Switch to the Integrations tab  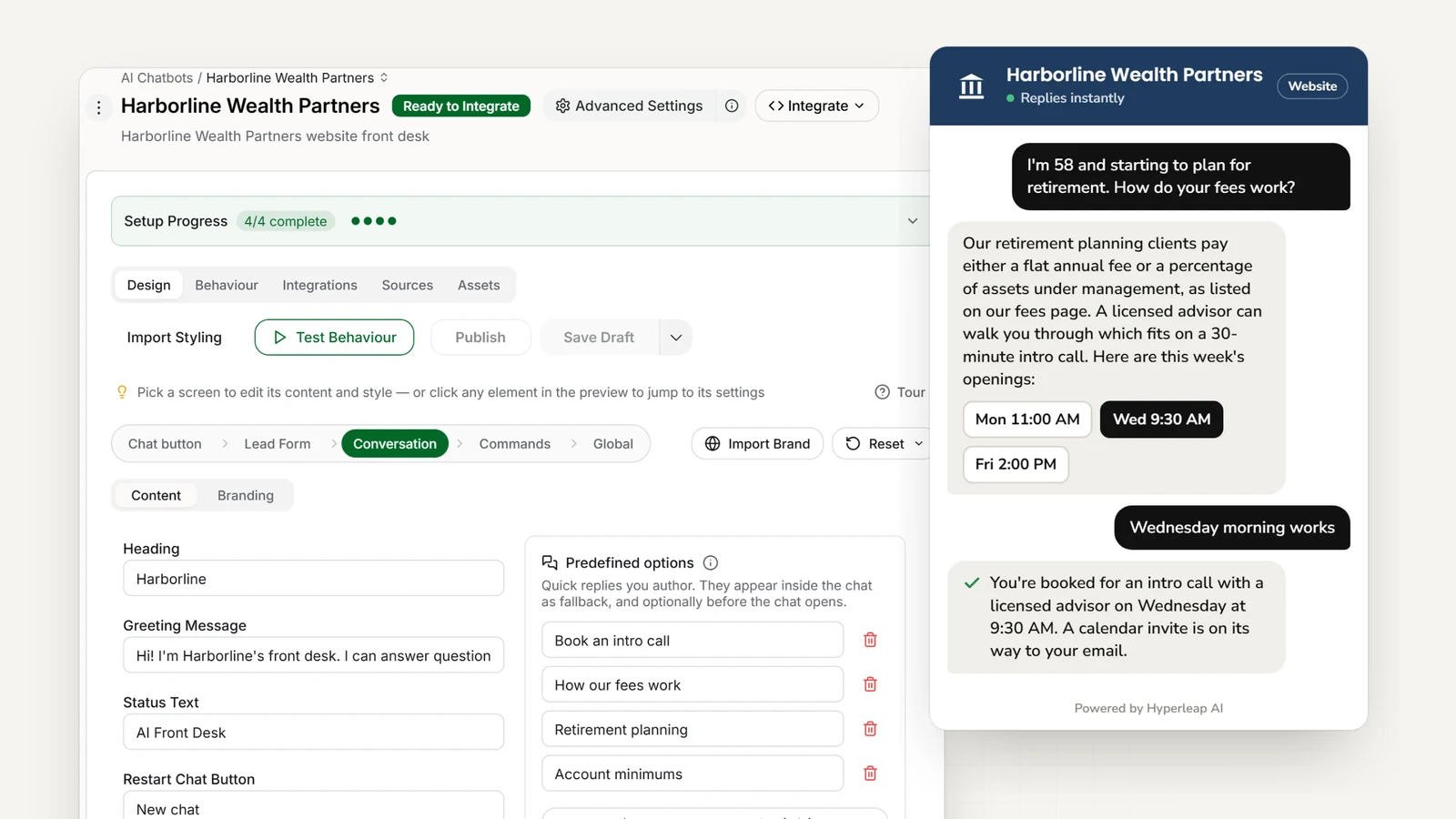(x=319, y=285)
